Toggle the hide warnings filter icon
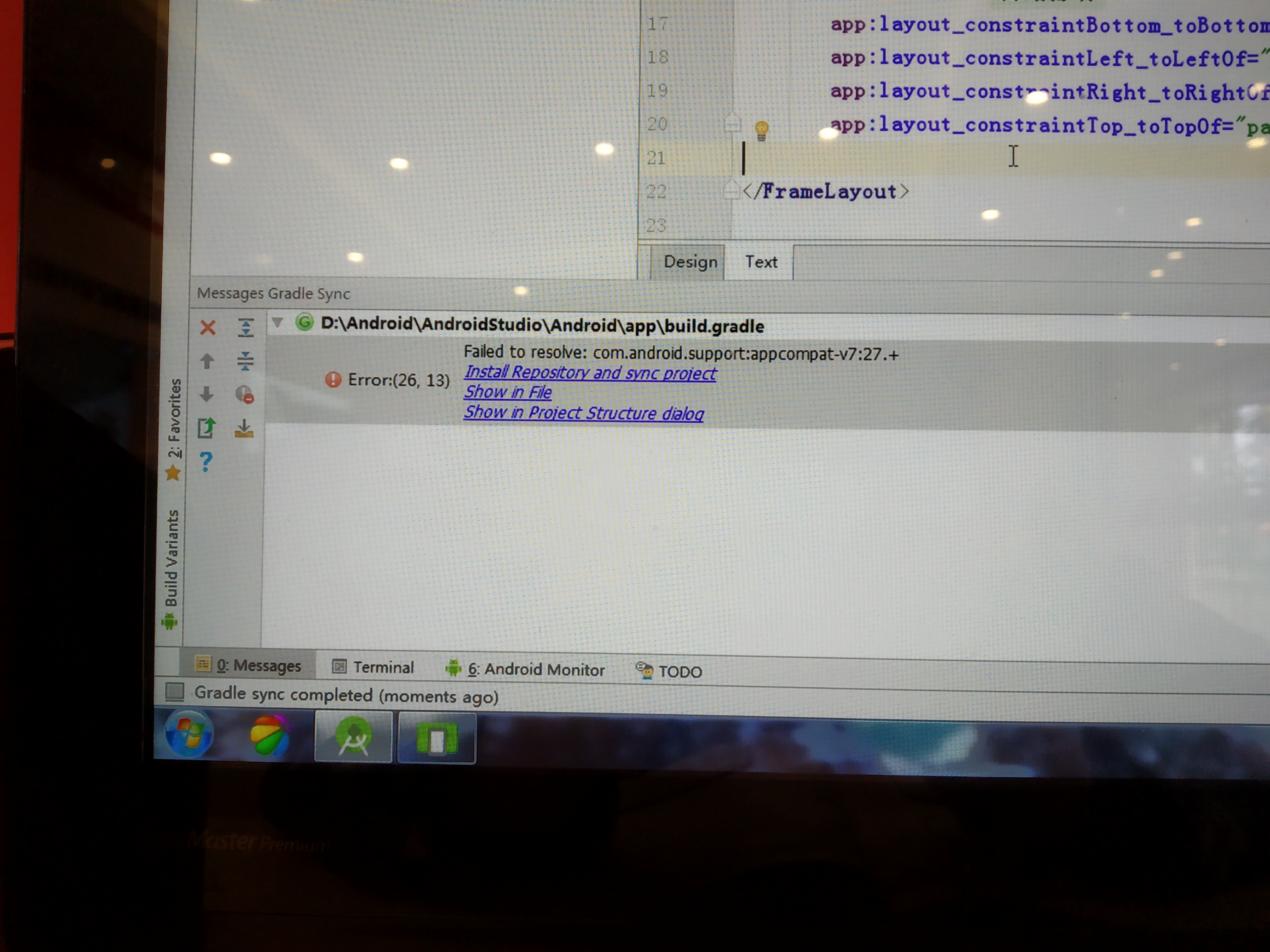 [244, 394]
